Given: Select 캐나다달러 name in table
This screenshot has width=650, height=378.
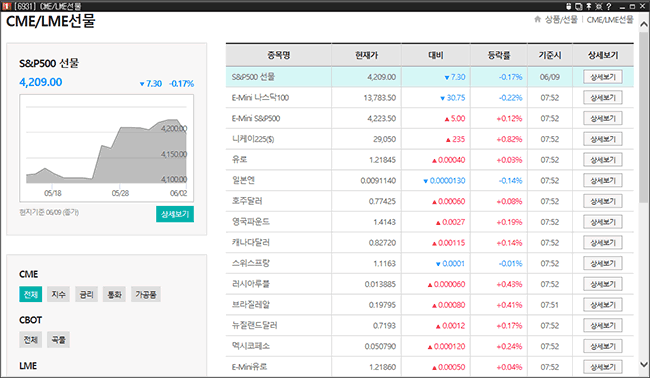Looking at the screenshot, I should click(x=250, y=242).
